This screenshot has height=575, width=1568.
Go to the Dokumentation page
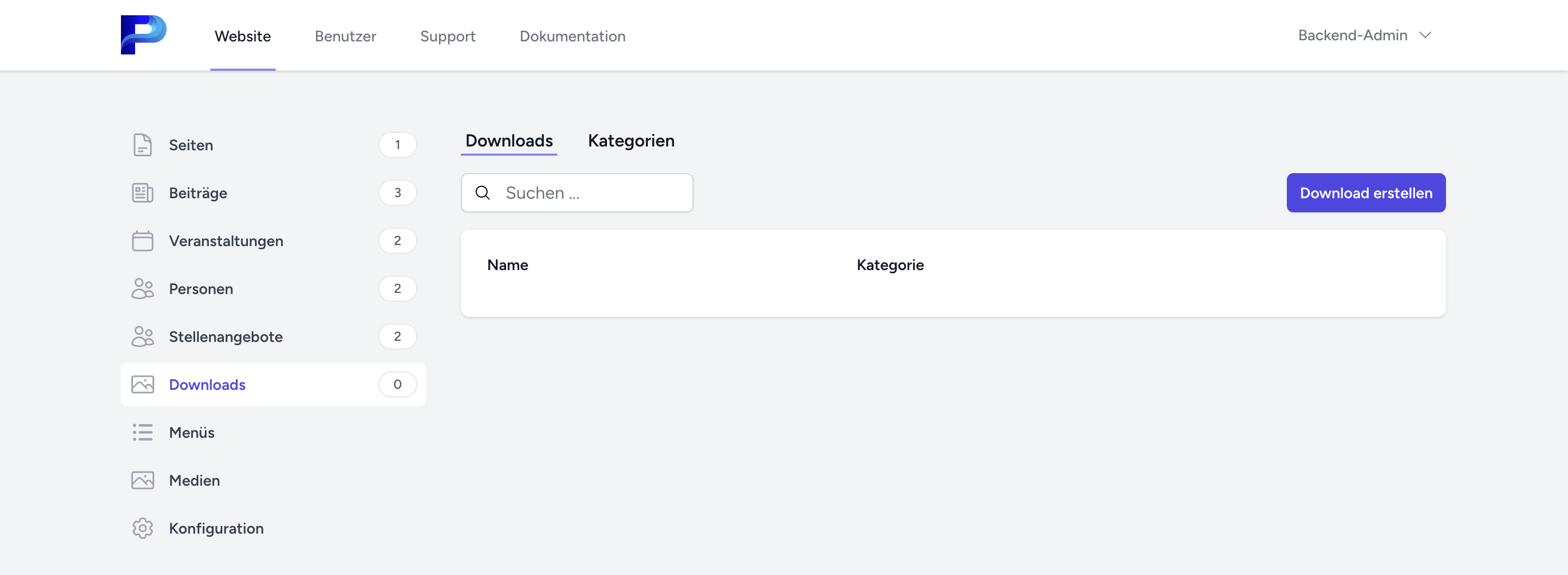pos(572,36)
